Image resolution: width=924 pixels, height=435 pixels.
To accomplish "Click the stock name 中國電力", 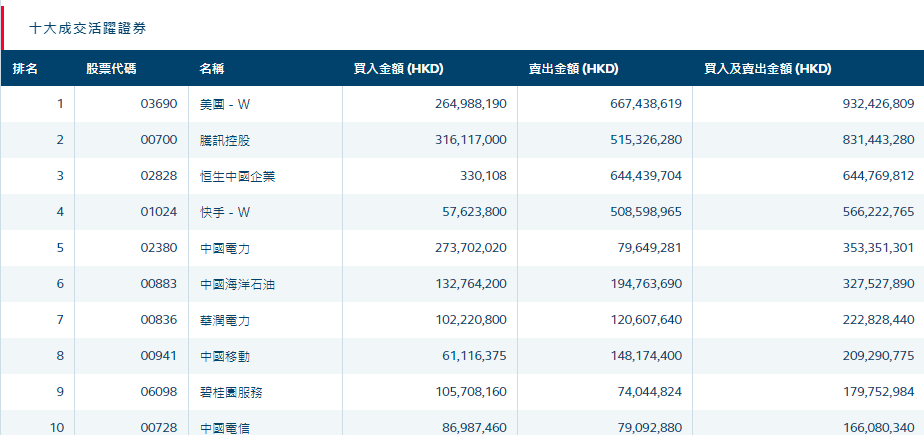I will [225, 248].
